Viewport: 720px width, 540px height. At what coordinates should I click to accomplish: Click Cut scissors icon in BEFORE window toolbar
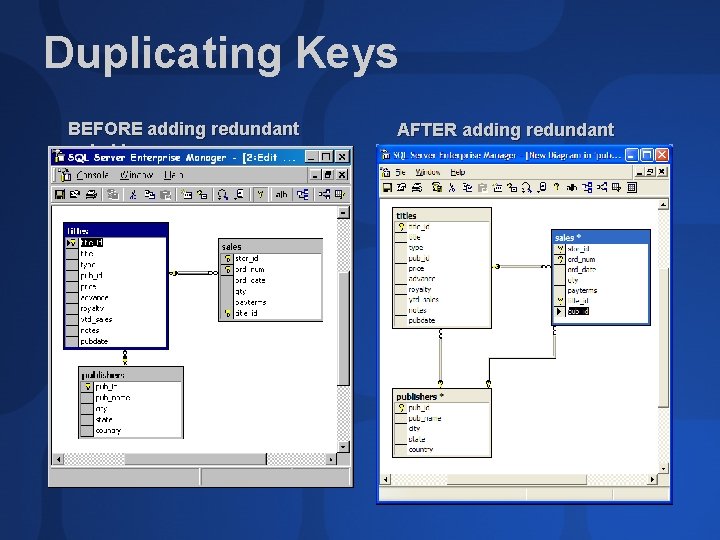133,195
